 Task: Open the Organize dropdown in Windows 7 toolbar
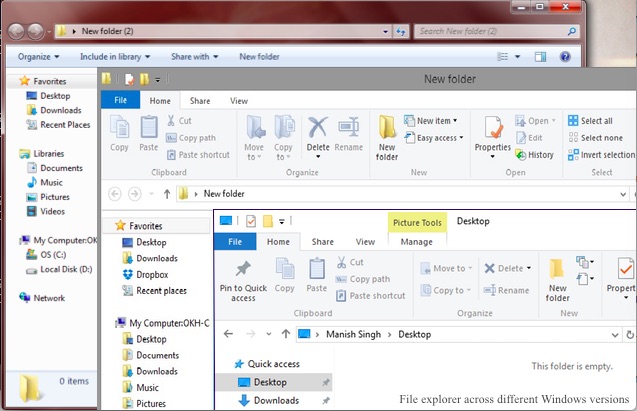pyautogui.click(x=38, y=57)
